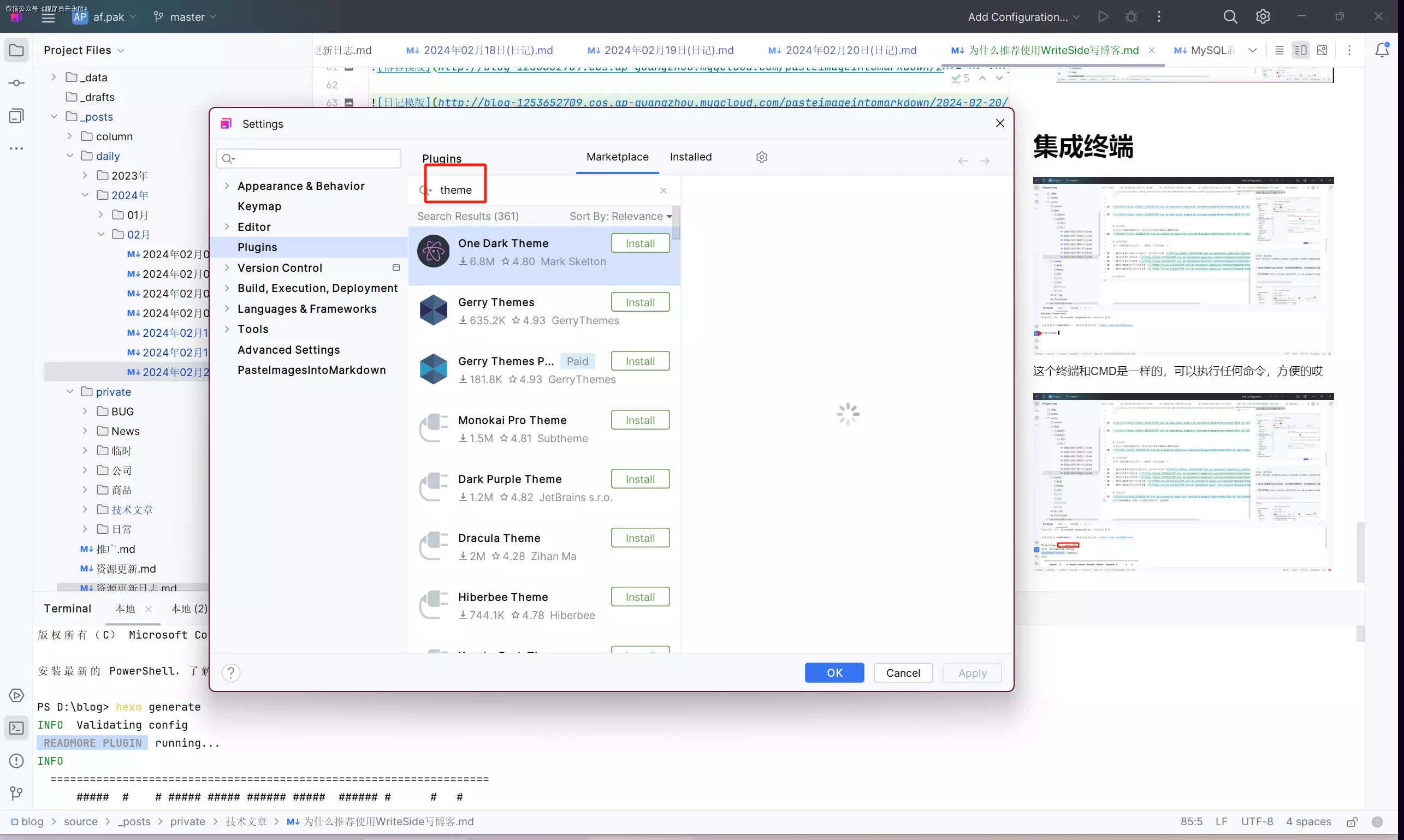This screenshot has height=840, width=1404.
Task: Open 2024年02月19日(日记).md editor tab
Action: [x=668, y=50]
